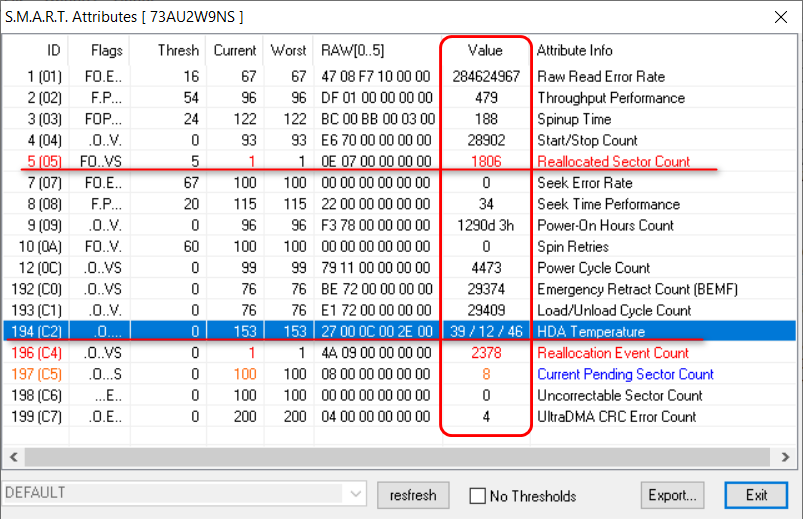Select the Reallocated Sector Count row
The image size is (803, 519).
[612, 161]
